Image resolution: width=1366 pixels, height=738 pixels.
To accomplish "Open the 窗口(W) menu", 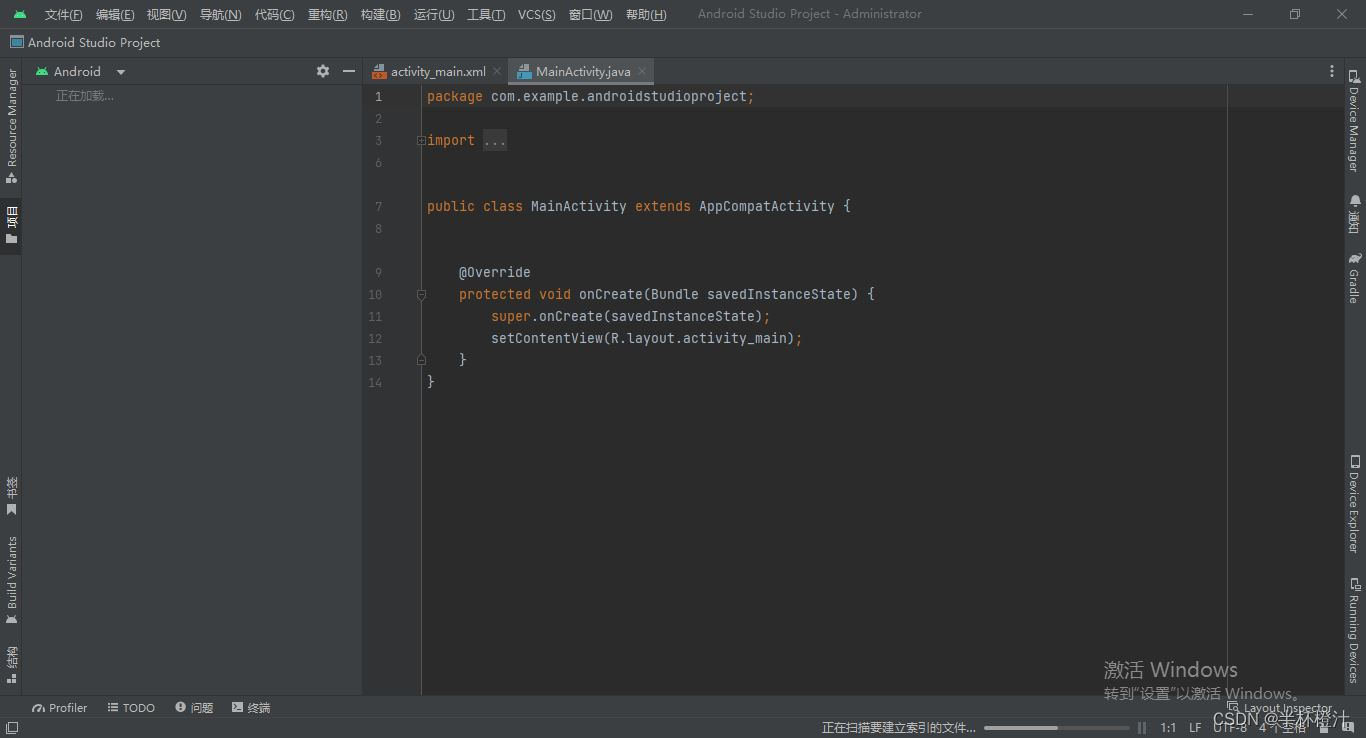I will [590, 14].
